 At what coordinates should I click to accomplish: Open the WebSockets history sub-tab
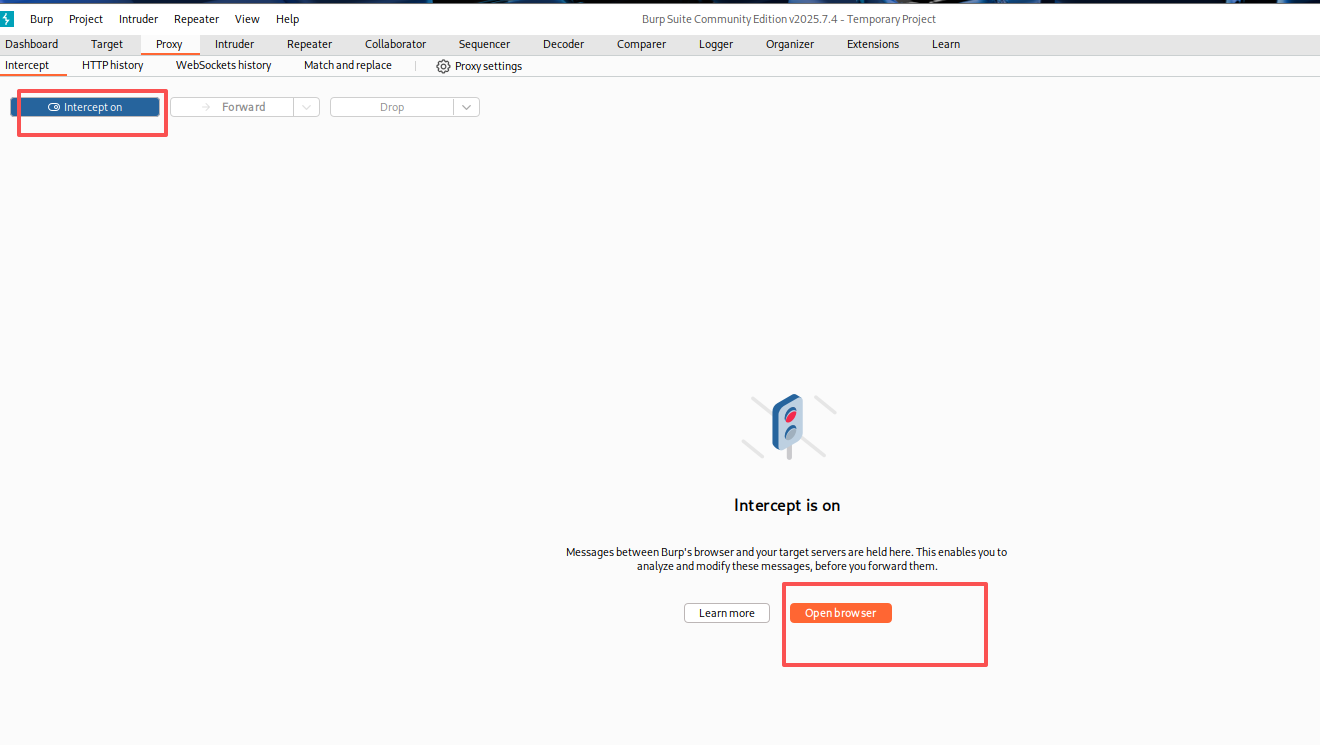coord(223,65)
